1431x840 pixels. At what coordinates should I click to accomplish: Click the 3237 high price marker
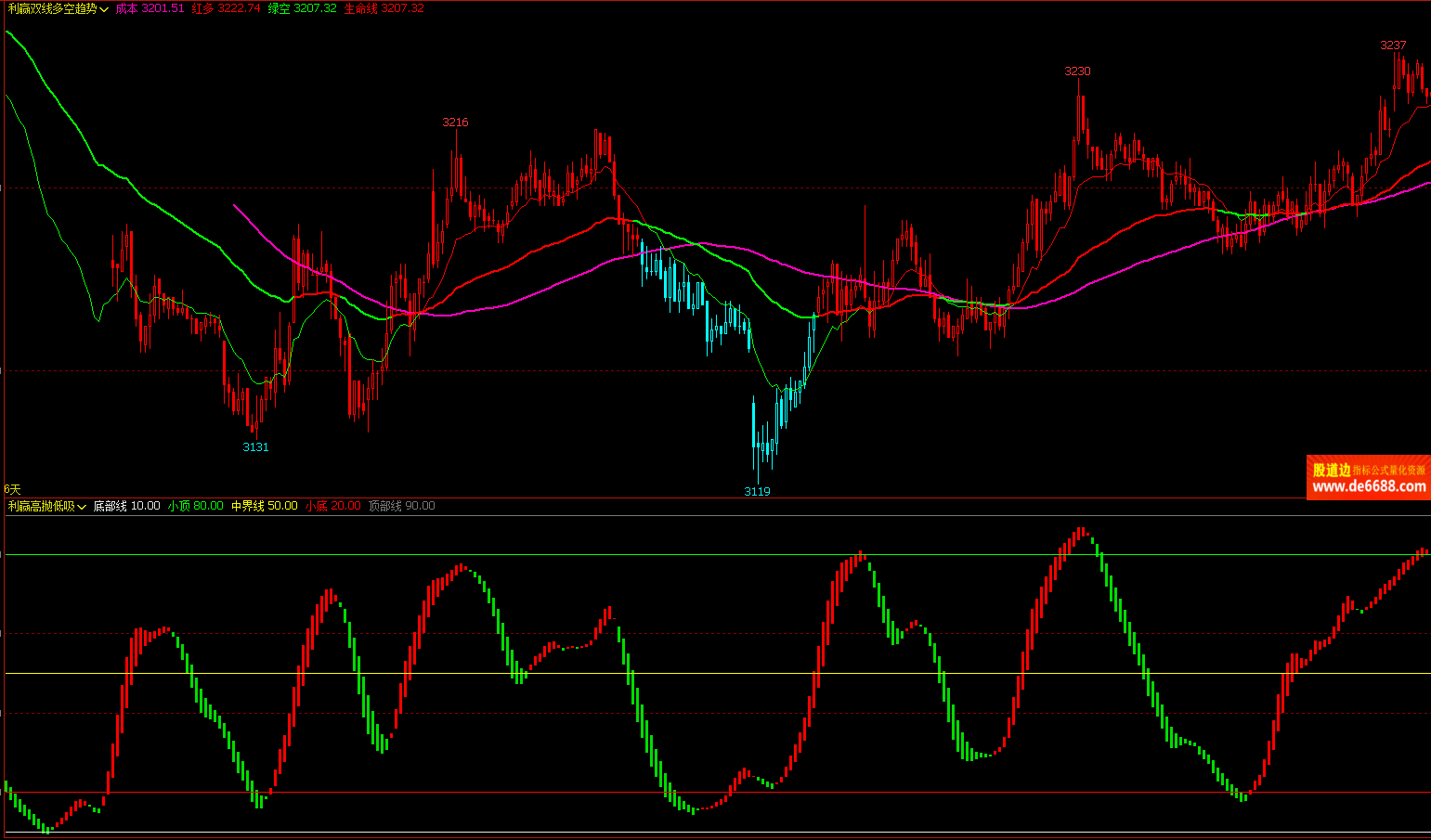point(1393,45)
